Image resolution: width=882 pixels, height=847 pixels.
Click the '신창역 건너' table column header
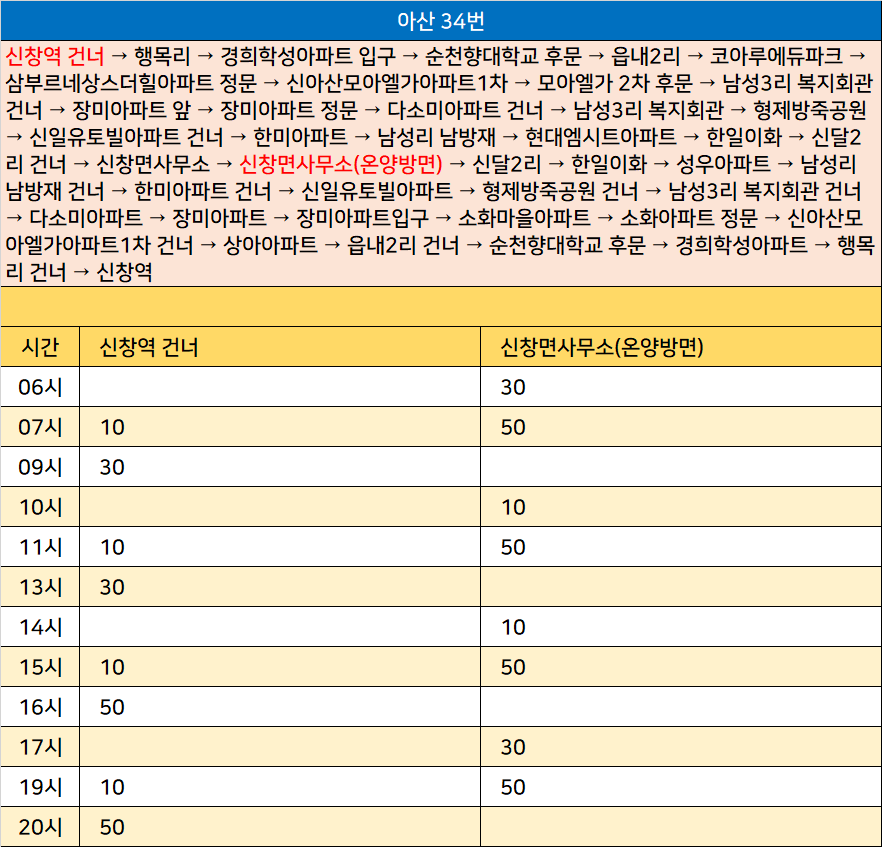coord(149,347)
